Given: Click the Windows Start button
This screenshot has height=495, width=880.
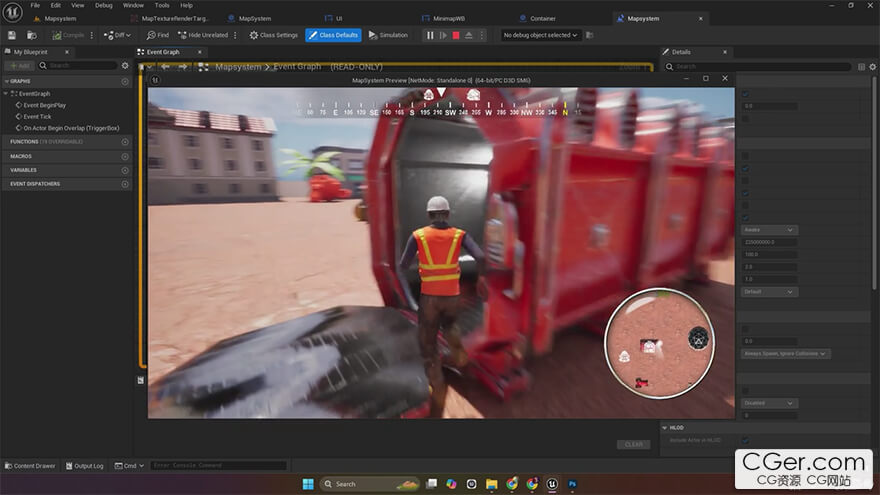Looking at the screenshot, I should click(x=308, y=484).
